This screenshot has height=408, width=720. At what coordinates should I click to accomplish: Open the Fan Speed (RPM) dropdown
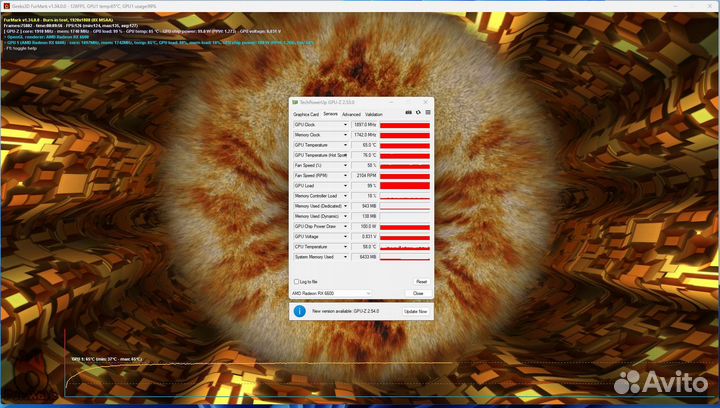[x=345, y=176]
